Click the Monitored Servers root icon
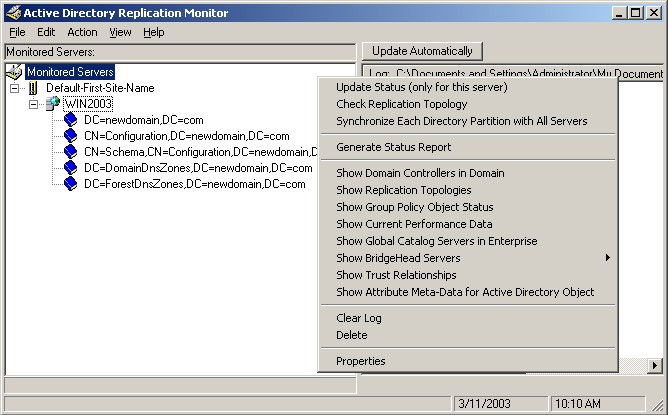Image resolution: width=668 pixels, height=415 pixels. tap(15, 72)
